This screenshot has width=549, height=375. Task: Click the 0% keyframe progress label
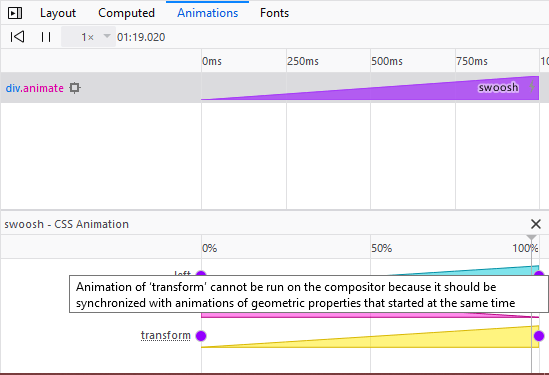point(210,248)
